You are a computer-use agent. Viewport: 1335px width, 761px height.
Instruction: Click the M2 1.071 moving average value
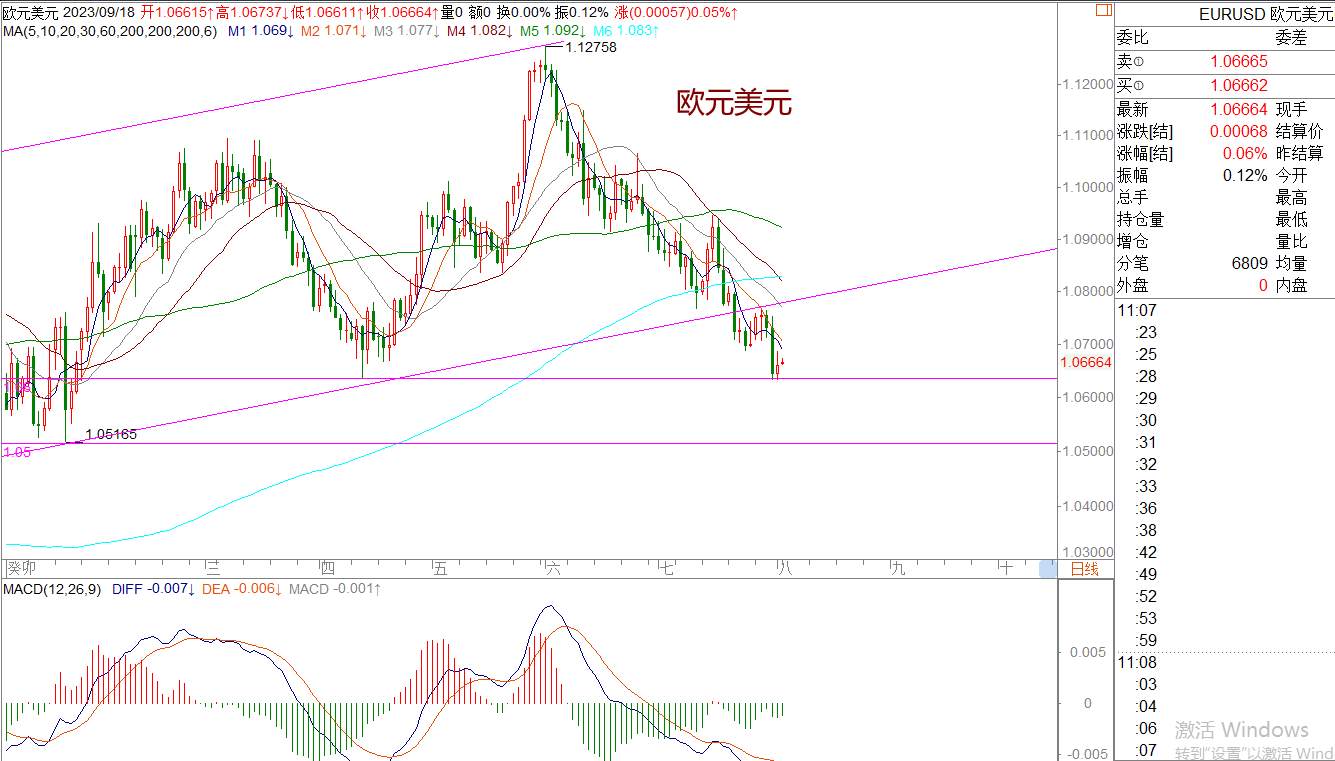coord(334,32)
